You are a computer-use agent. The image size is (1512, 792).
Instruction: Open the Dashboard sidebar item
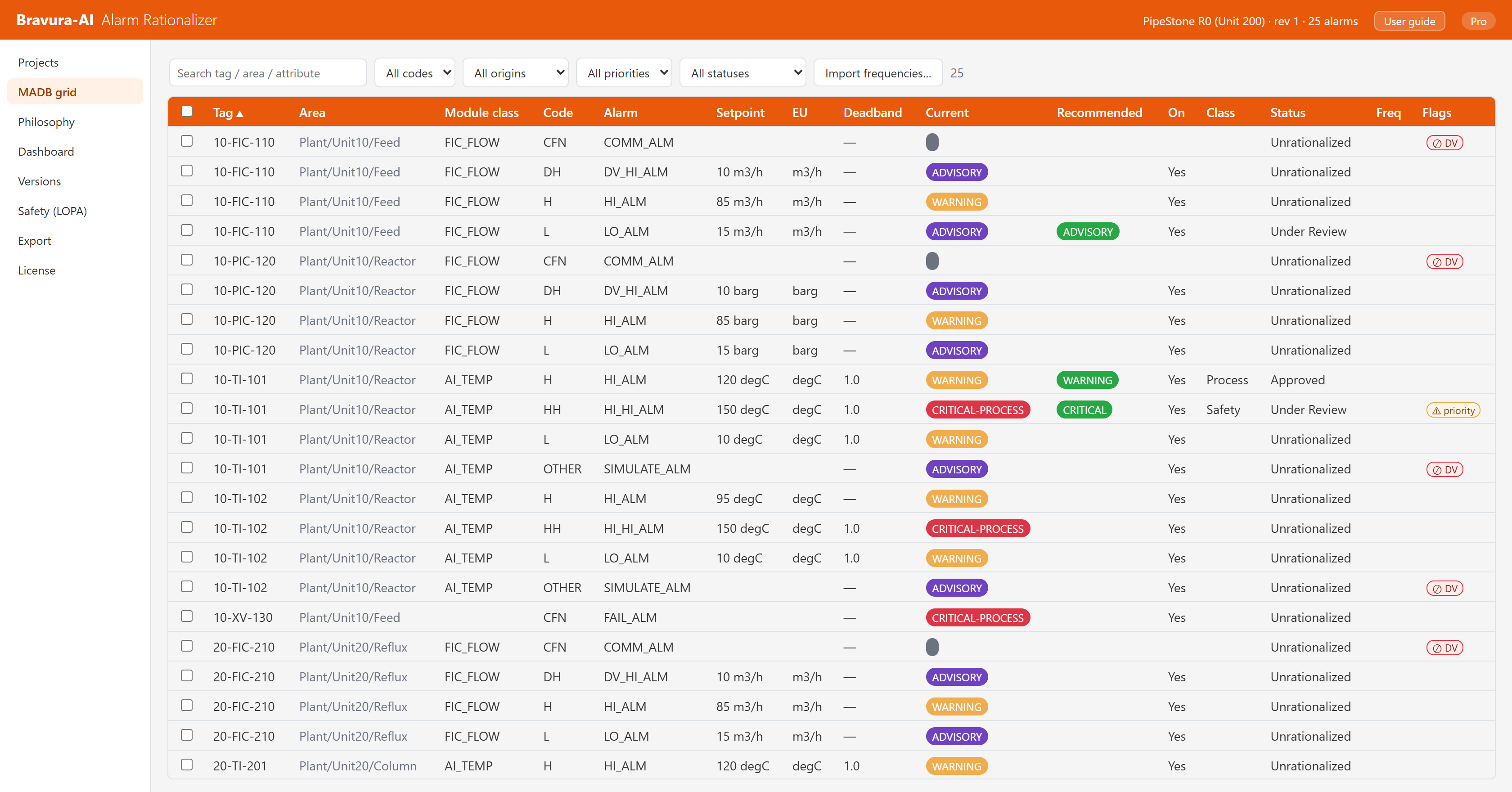75,152
